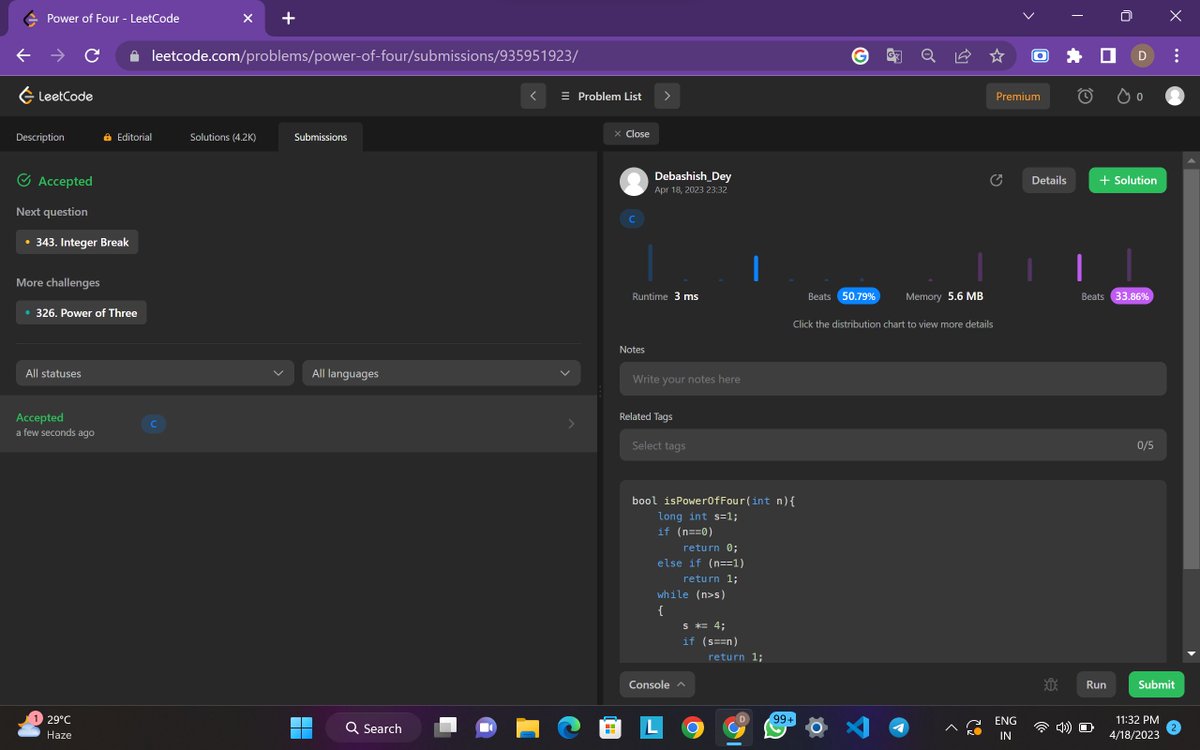This screenshot has height=750, width=1200.
Task: Show hidden system tray icons chevron
Action: point(950,728)
